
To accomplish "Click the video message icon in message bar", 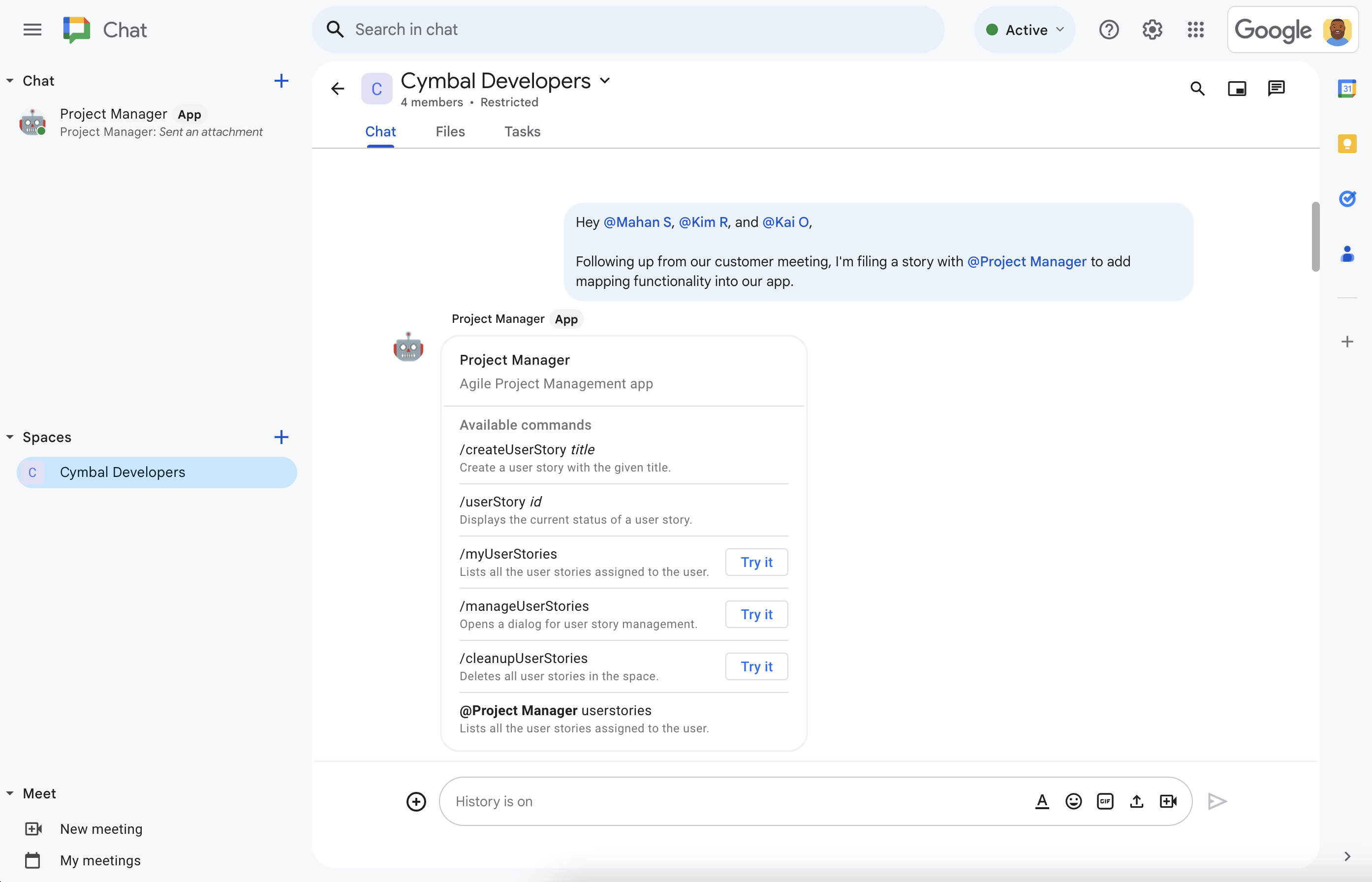I will pos(1167,801).
